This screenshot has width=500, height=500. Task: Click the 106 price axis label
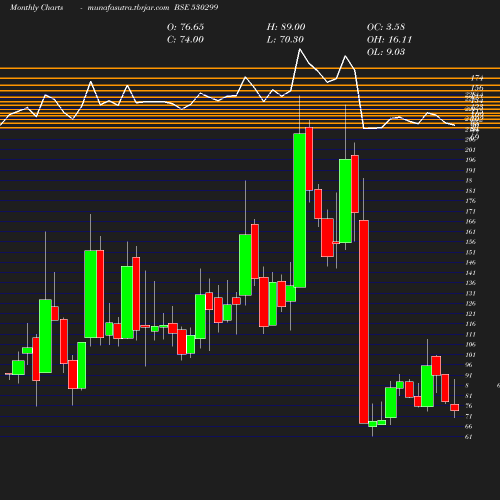[x=470, y=345]
